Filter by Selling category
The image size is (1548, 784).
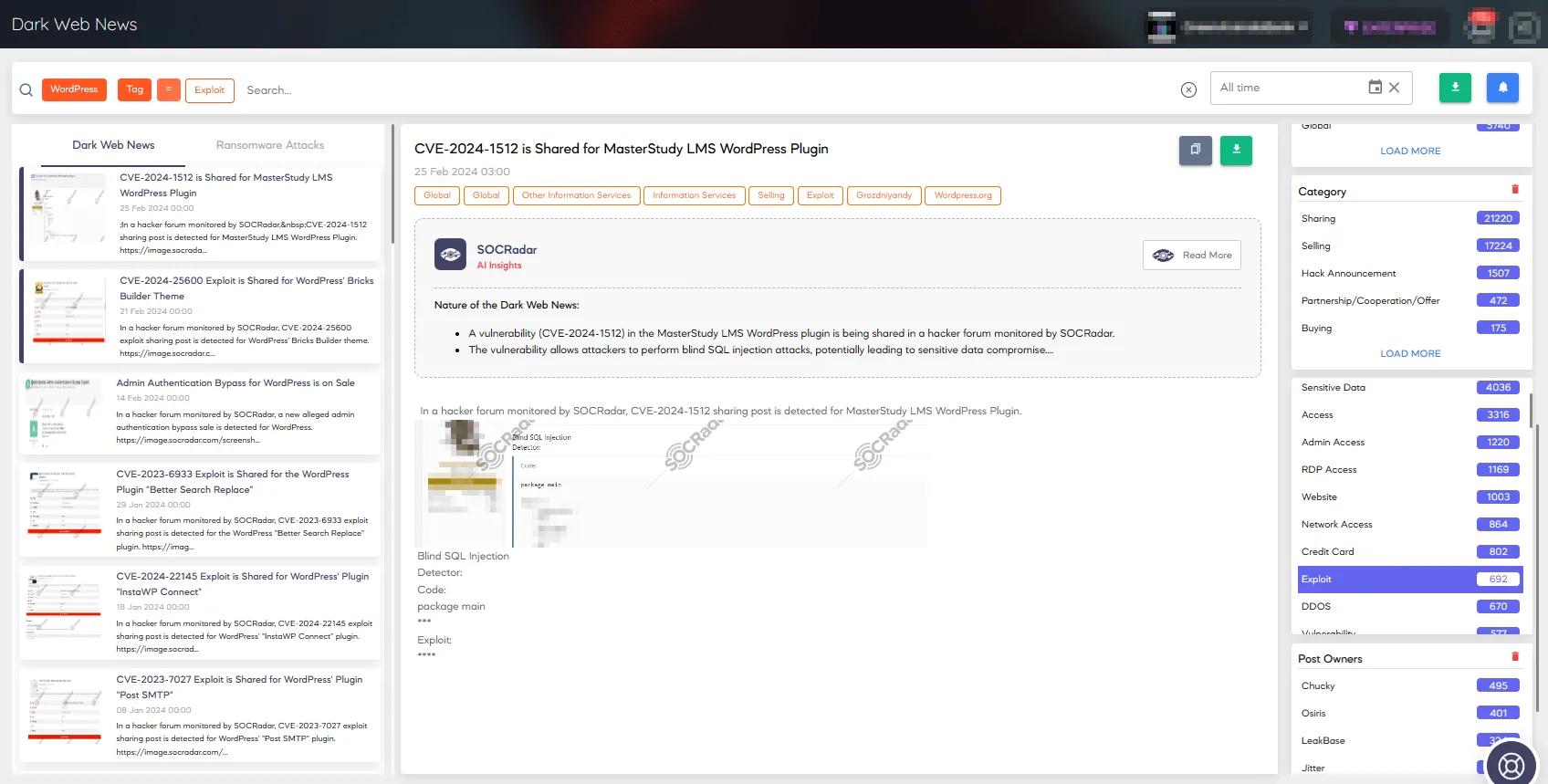(x=1410, y=246)
